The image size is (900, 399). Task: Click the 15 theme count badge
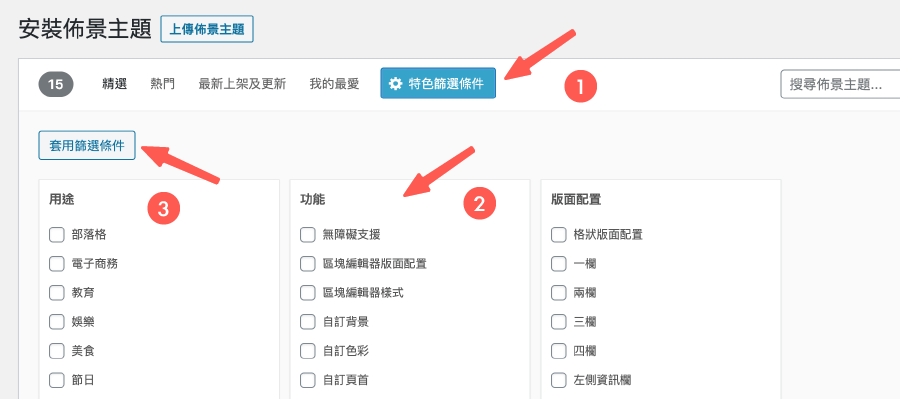pyautogui.click(x=56, y=84)
